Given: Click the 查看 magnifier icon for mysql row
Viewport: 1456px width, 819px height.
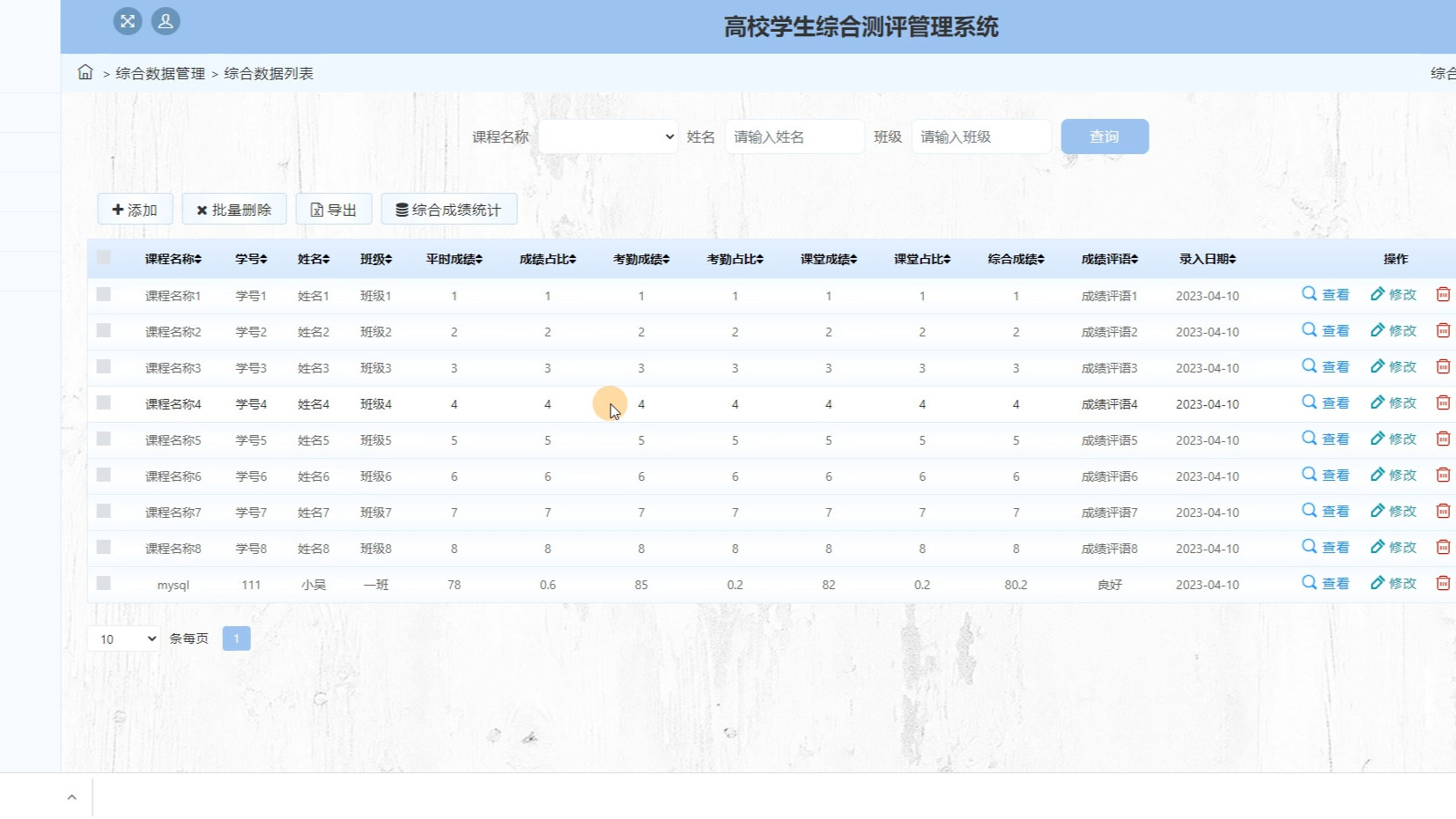Looking at the screenshot, I should pyautogui.click(x=1308, y=583).
